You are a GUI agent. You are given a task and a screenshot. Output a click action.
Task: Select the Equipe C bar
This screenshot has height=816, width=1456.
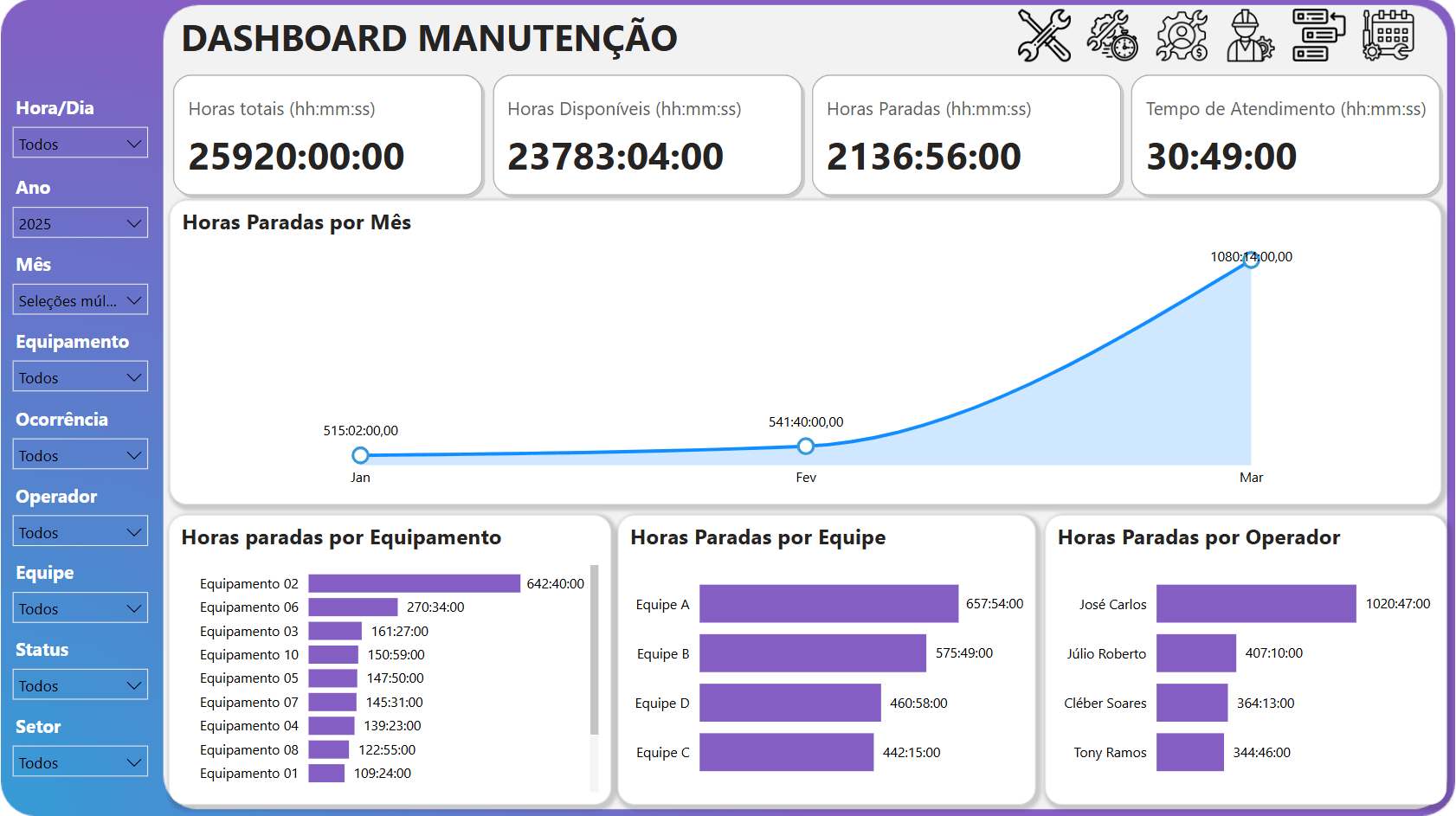click(x=787, y=752)
